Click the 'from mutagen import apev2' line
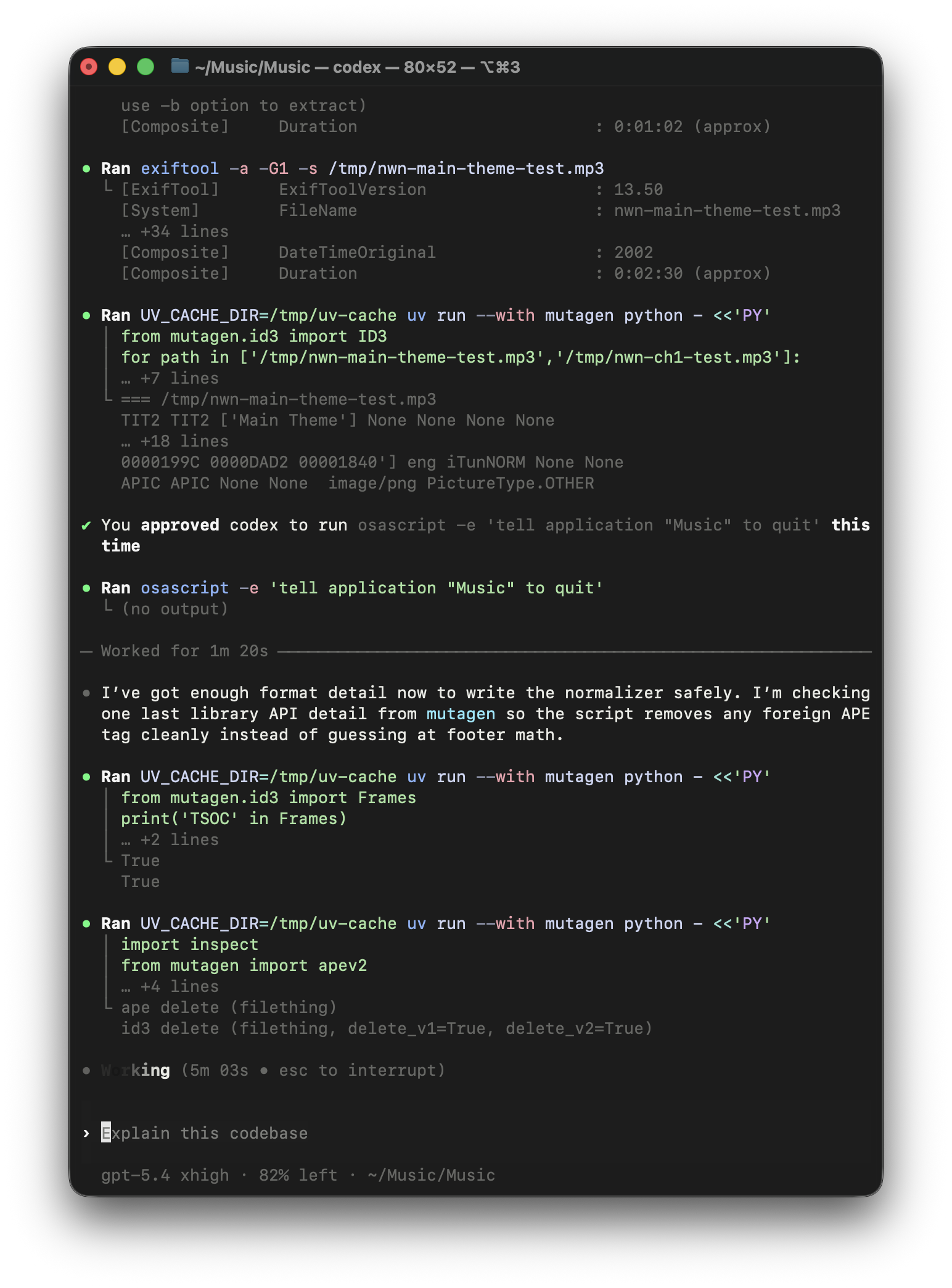 244,966
